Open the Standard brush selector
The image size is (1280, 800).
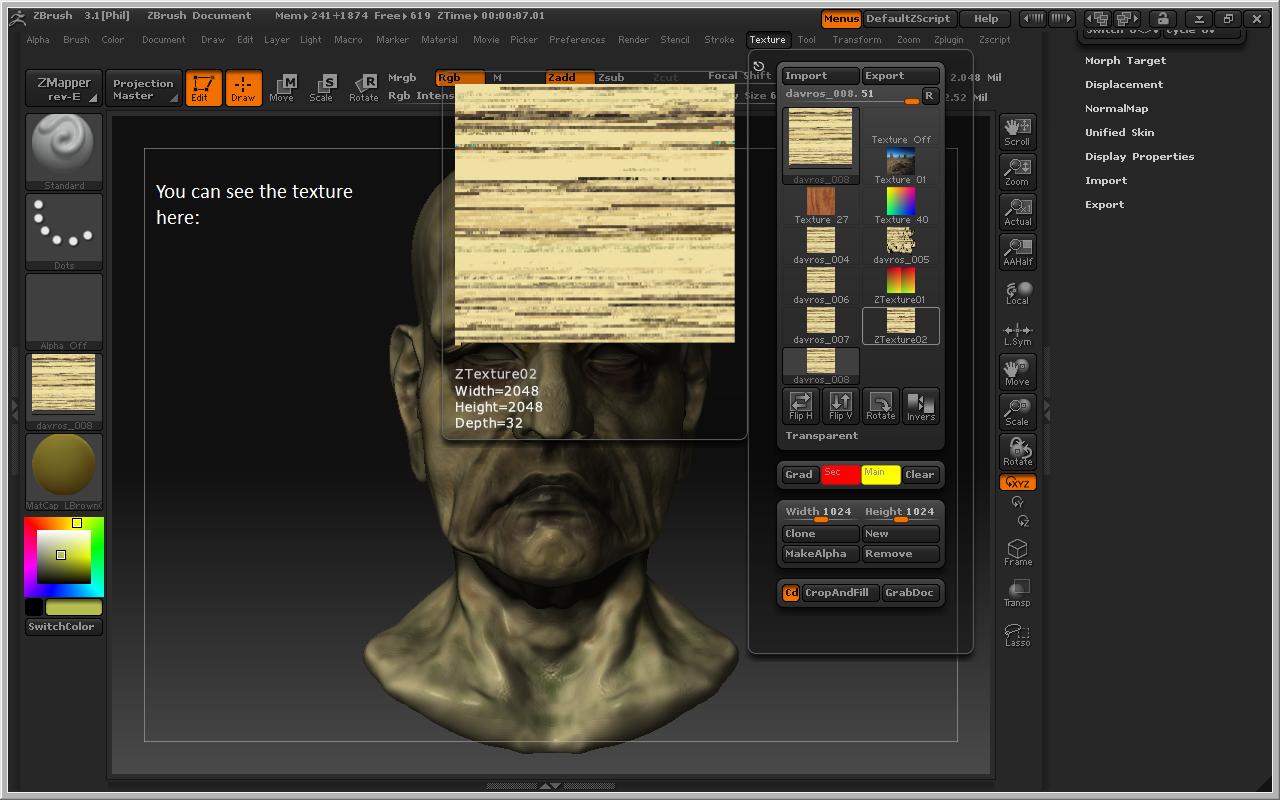[64, 152]
